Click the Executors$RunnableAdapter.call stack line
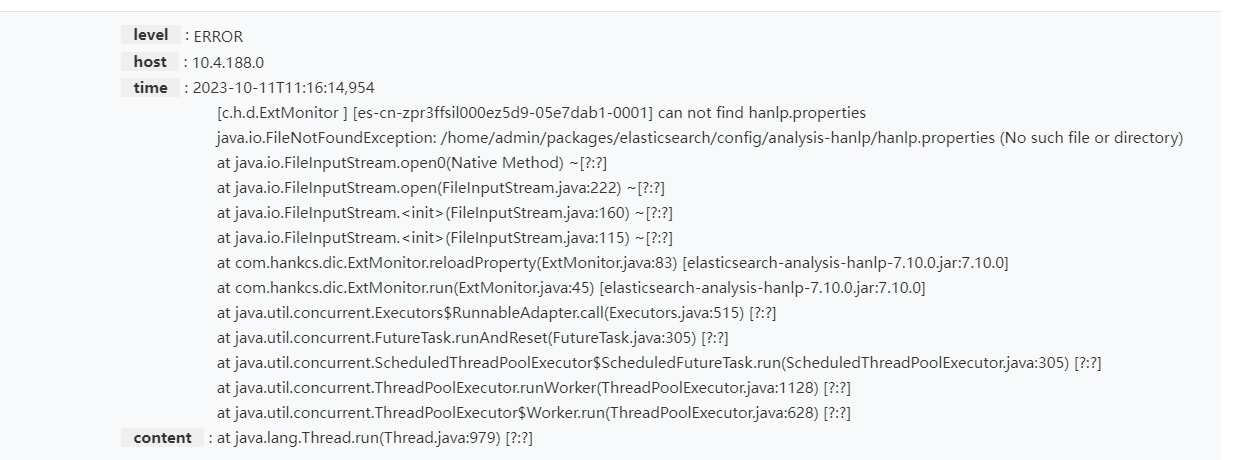1236x460 pixels. 497,313
